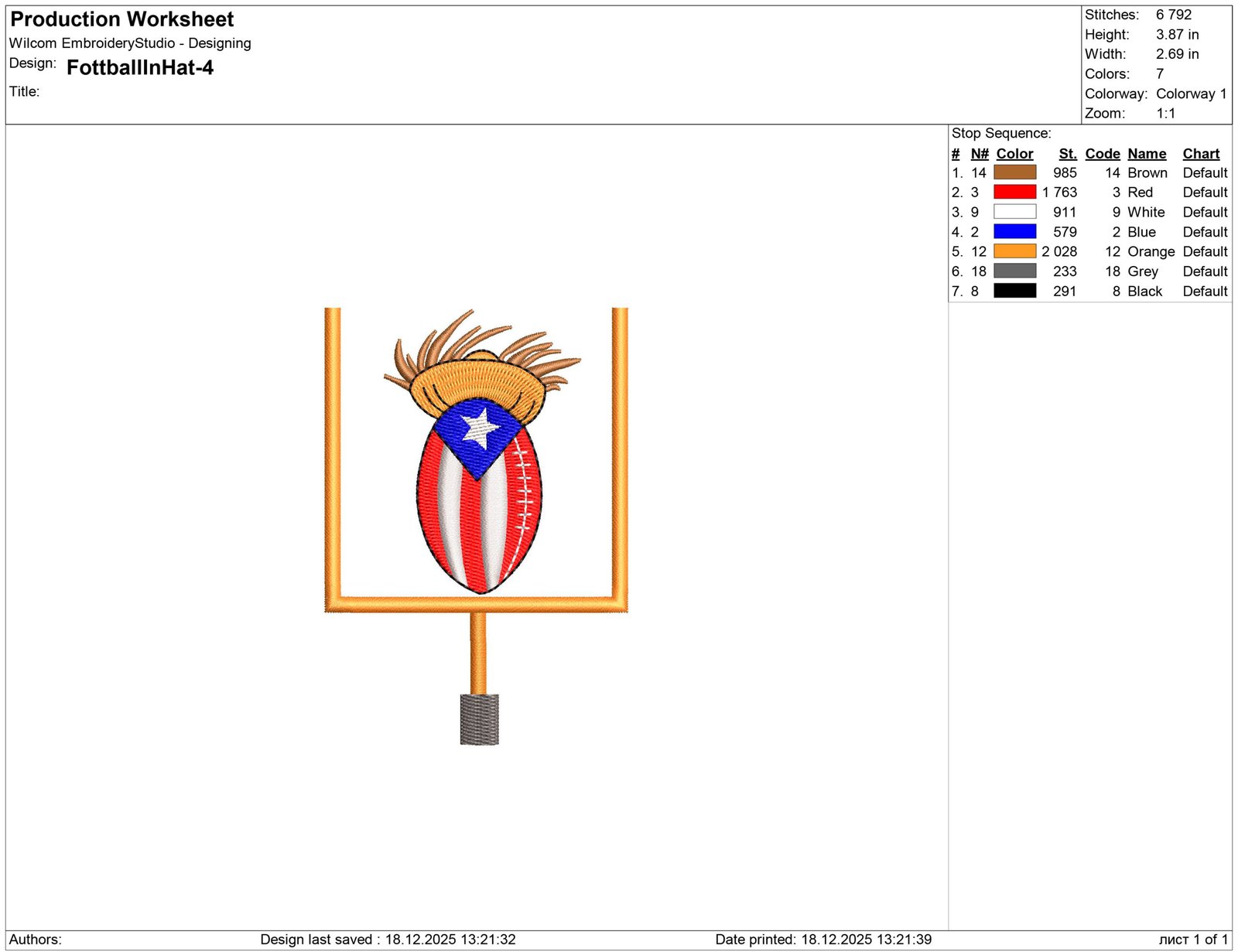Click the Production Worksheet heading
The image size is (1238, 952).
coord(121,19)
